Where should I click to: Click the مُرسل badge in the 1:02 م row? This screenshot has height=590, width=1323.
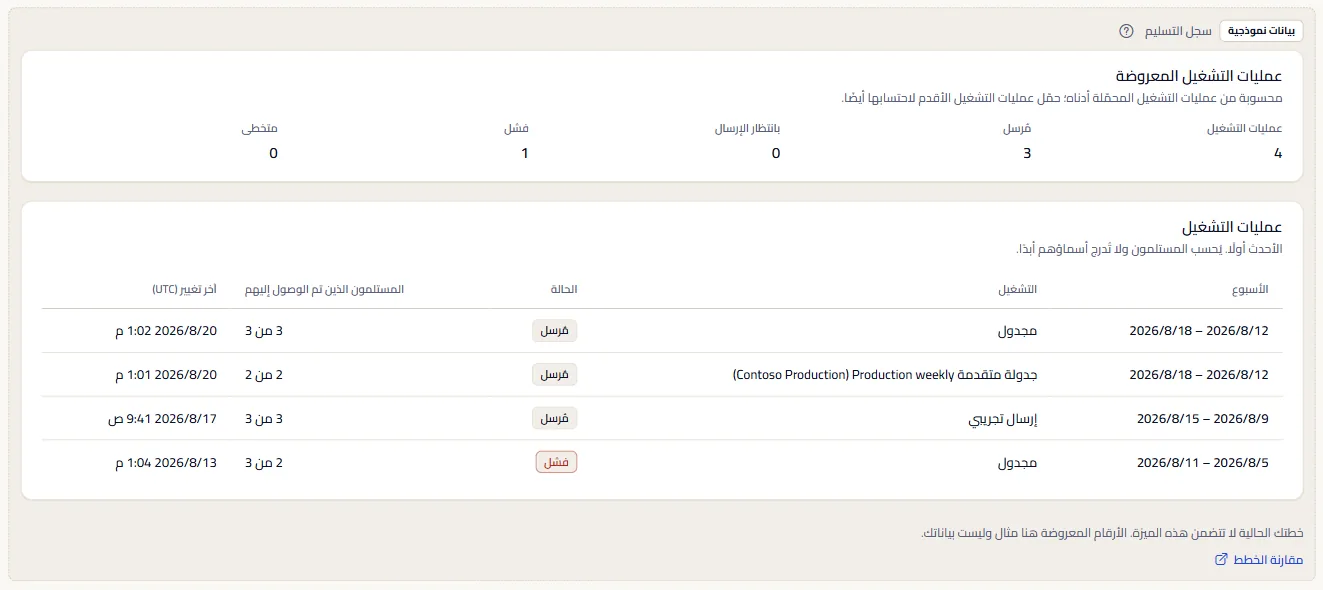click(x=554, y=331)
